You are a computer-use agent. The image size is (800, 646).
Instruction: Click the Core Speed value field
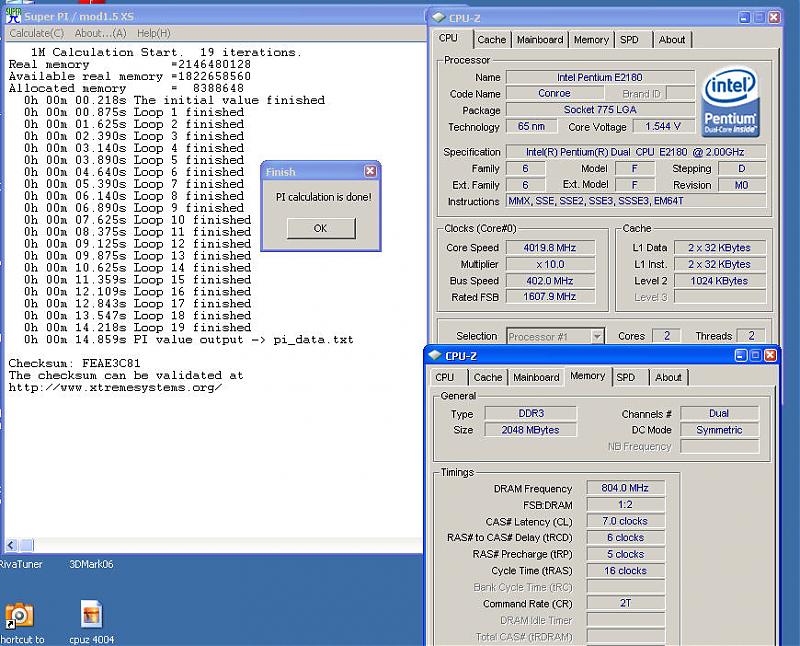click(552, 248)
